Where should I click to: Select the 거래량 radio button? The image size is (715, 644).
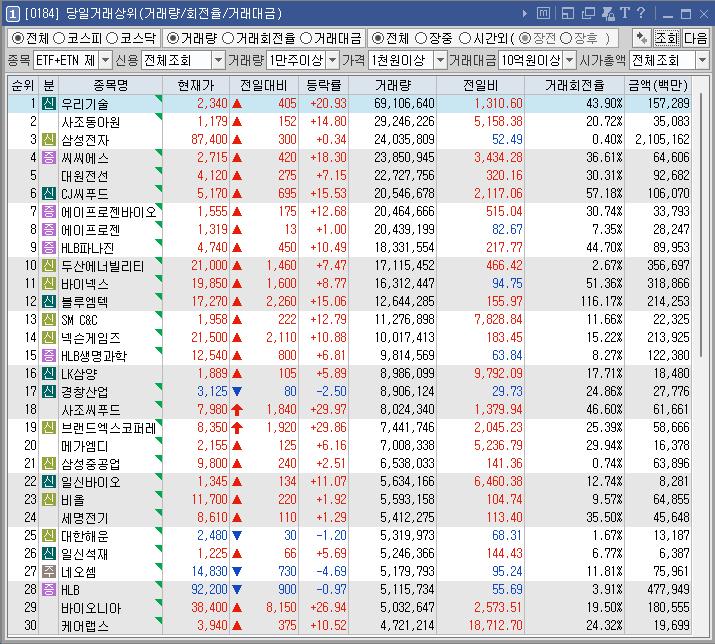pos(173,38)
